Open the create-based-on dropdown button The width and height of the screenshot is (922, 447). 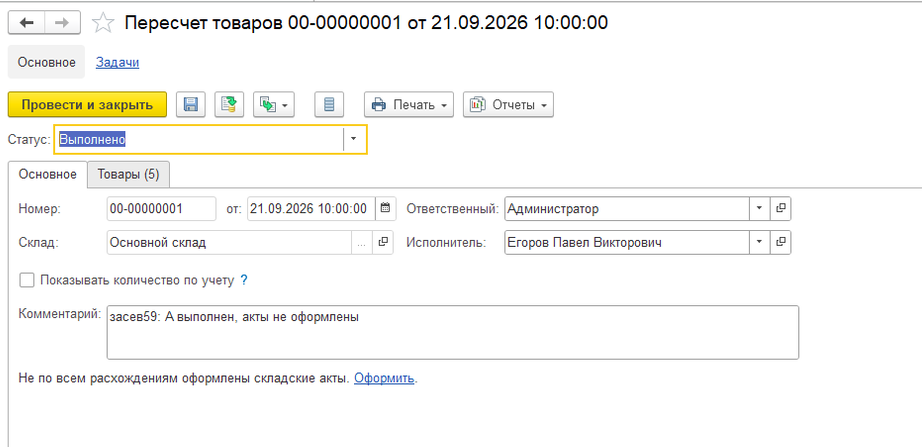click(x=273, y=105)
